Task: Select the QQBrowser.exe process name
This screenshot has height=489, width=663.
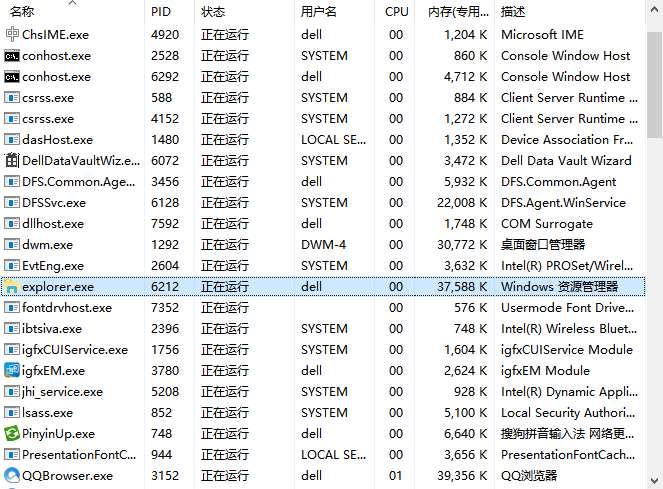Action: coord(68,476)
